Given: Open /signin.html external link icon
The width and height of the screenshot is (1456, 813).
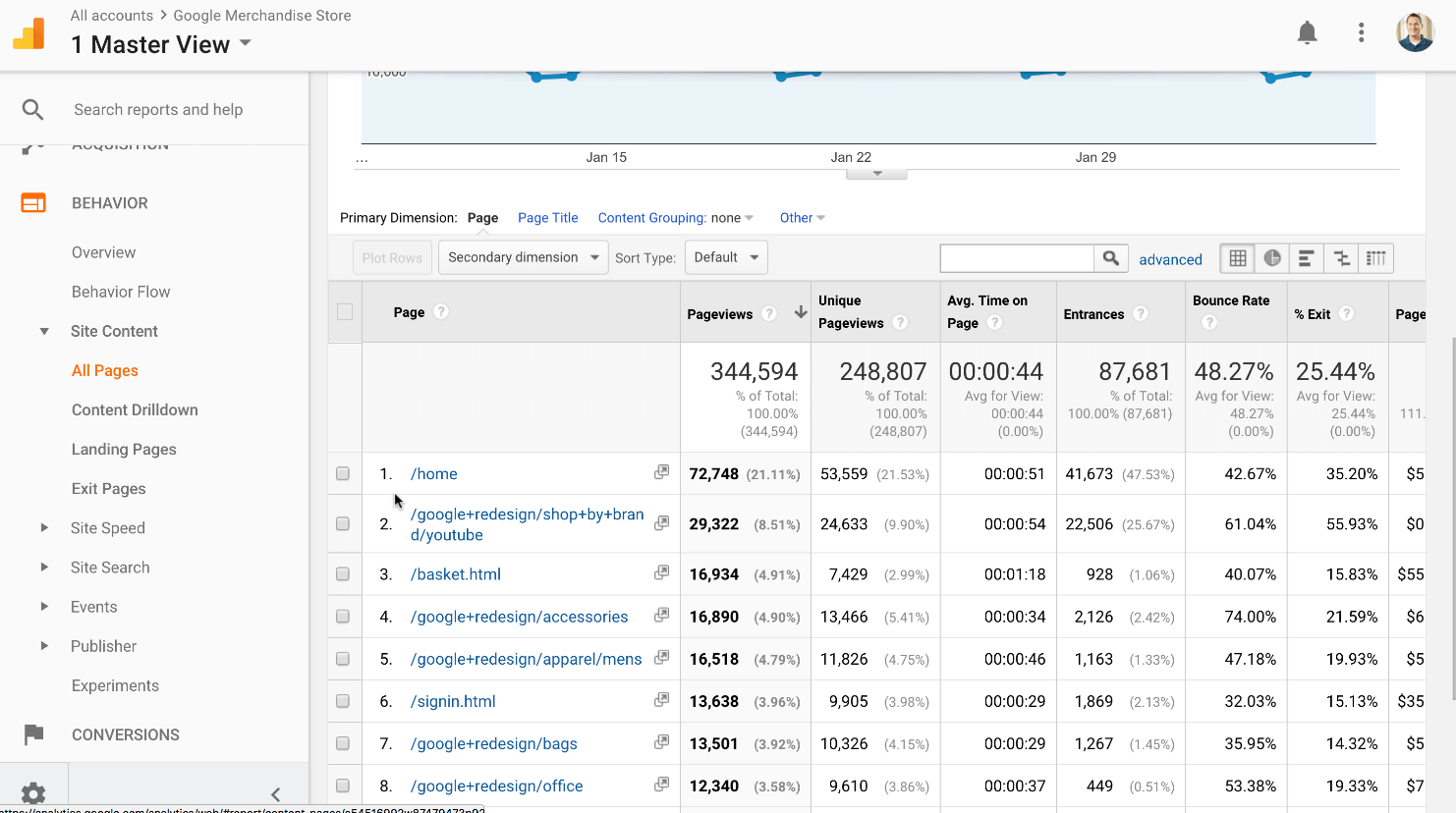Looking at the screenshot, I should click(662, 700).
